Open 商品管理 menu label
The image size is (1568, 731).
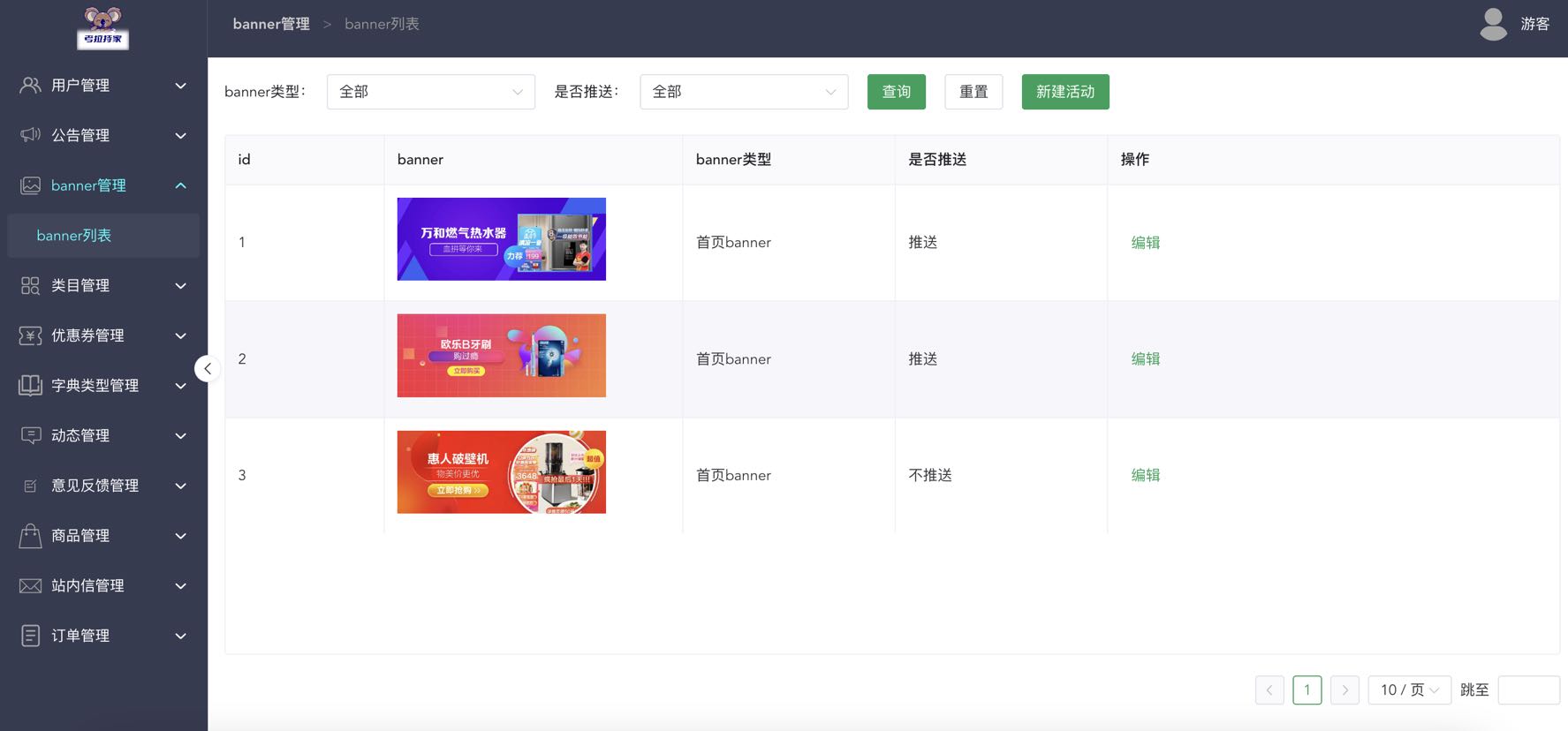point(80,536)
